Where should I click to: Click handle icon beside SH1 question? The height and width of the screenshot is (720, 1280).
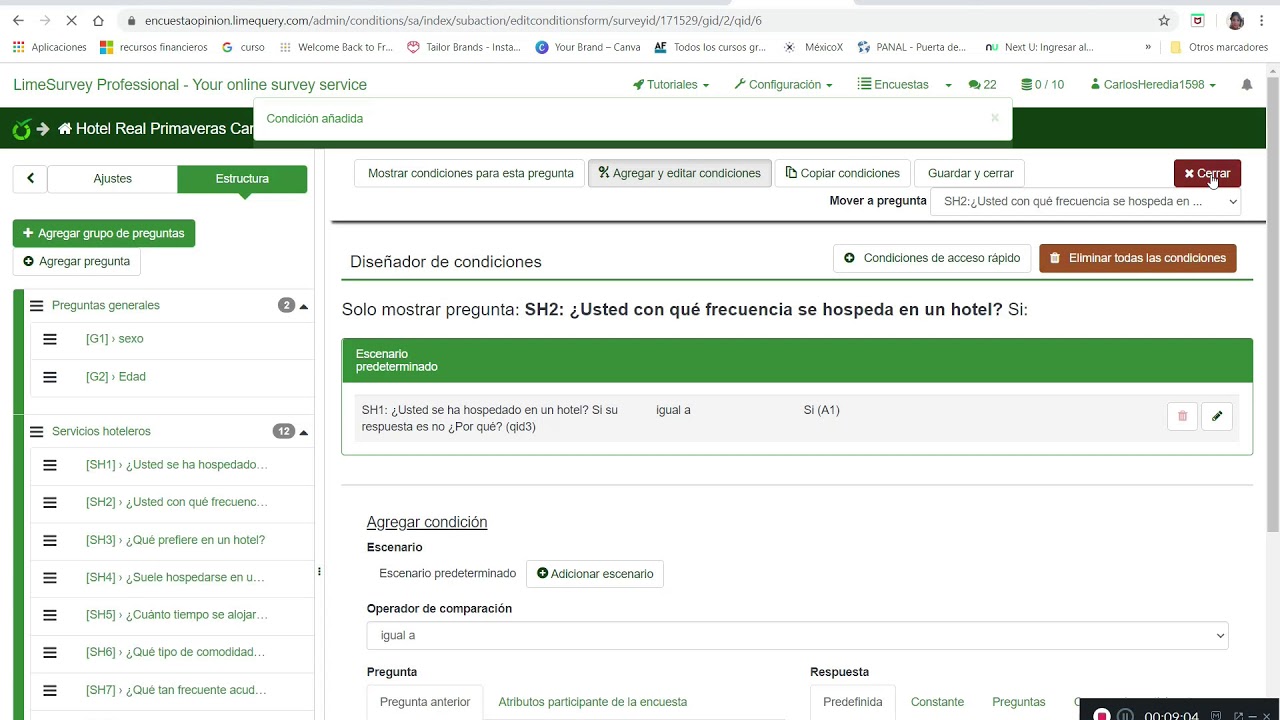(x=50, y=465)
